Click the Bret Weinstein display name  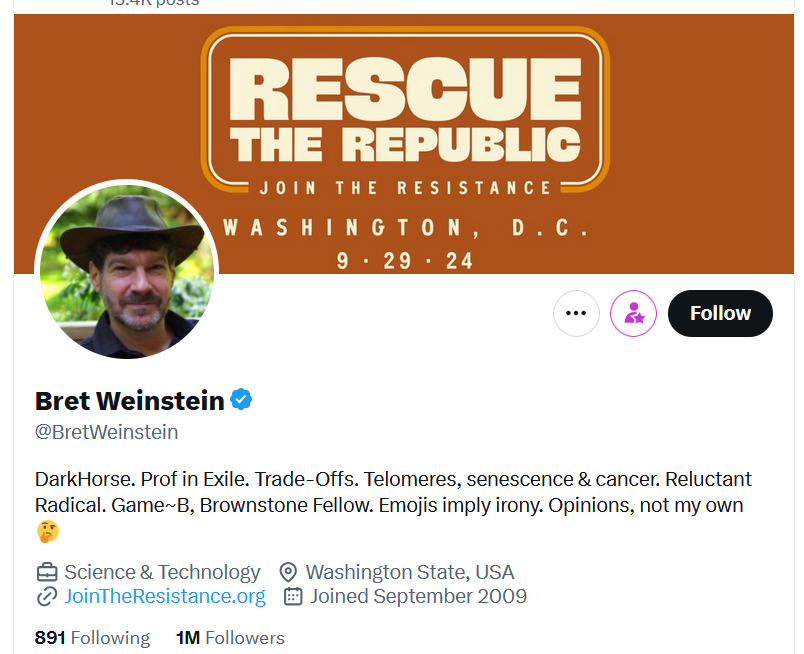coord(130,401)
